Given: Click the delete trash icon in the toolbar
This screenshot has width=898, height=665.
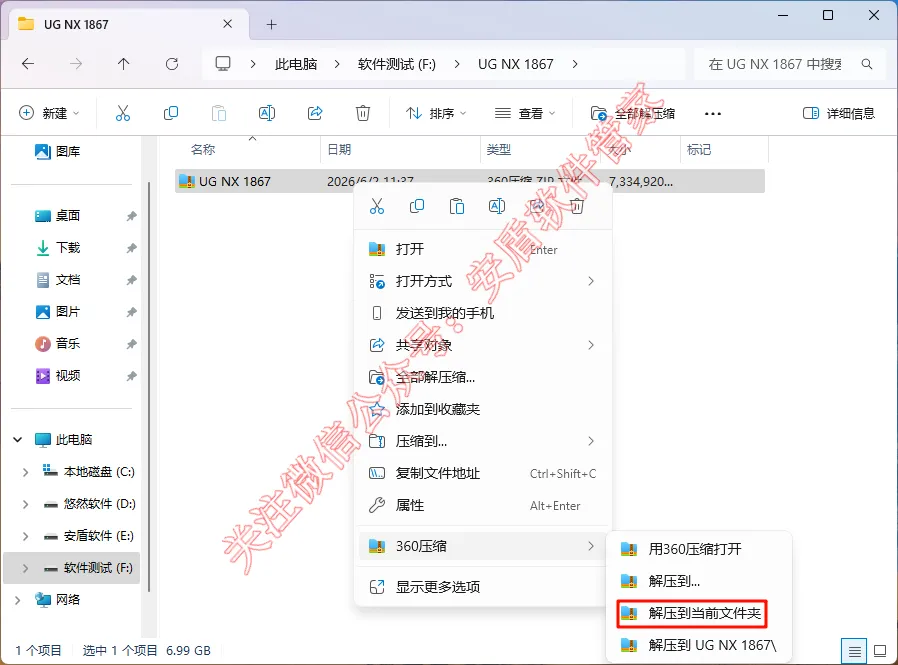Looking at the screenshot, I should (363, 113).
